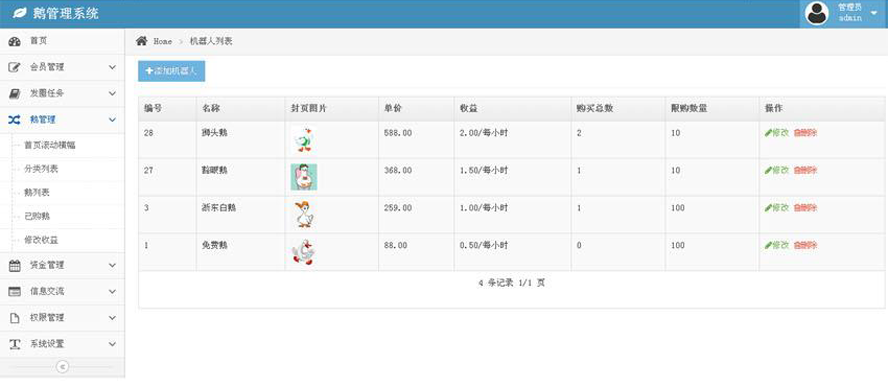Select 修改收益 in the sidebar submenu

coord(41,240)
